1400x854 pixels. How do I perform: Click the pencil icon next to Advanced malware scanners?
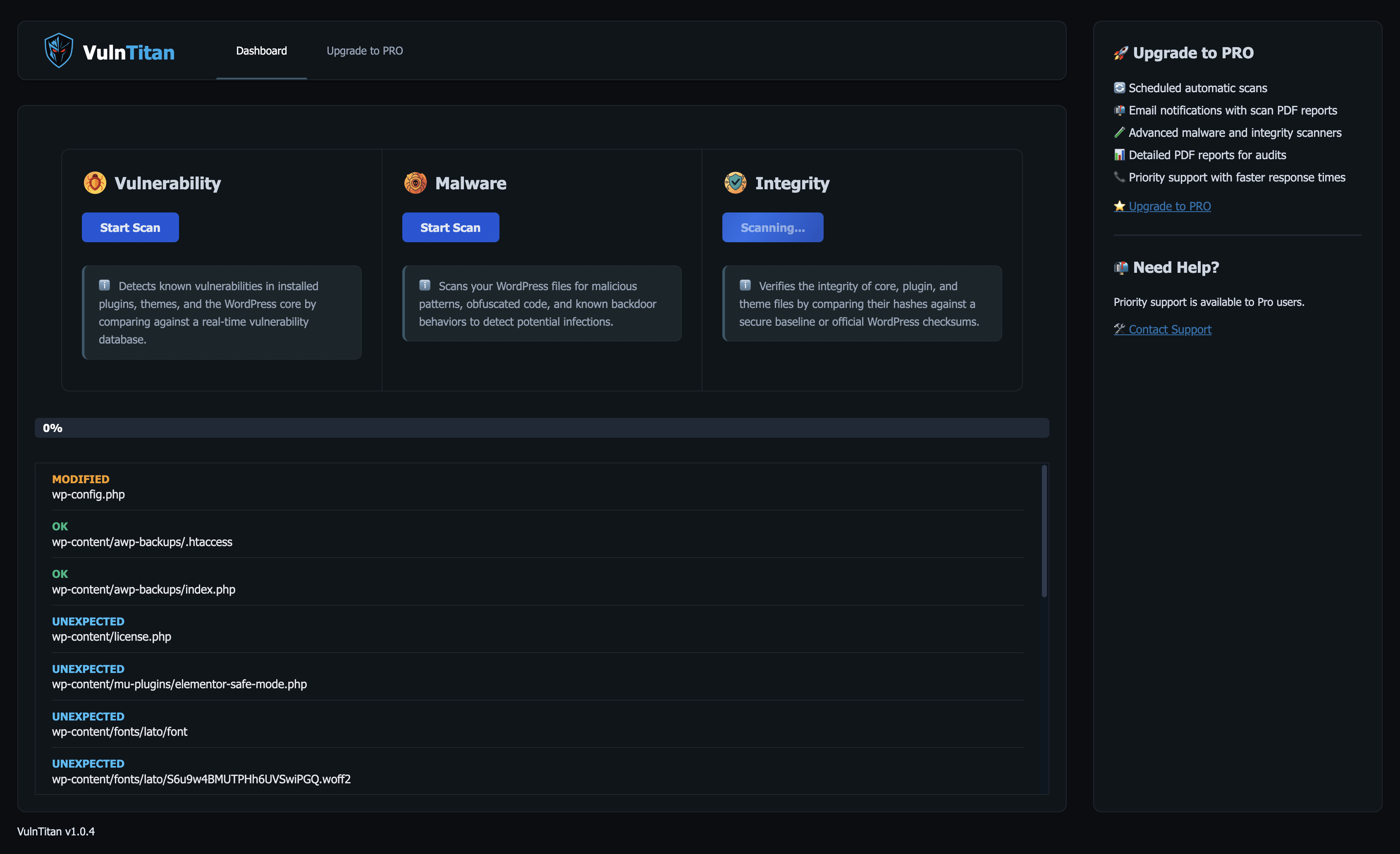point(1119,132)
